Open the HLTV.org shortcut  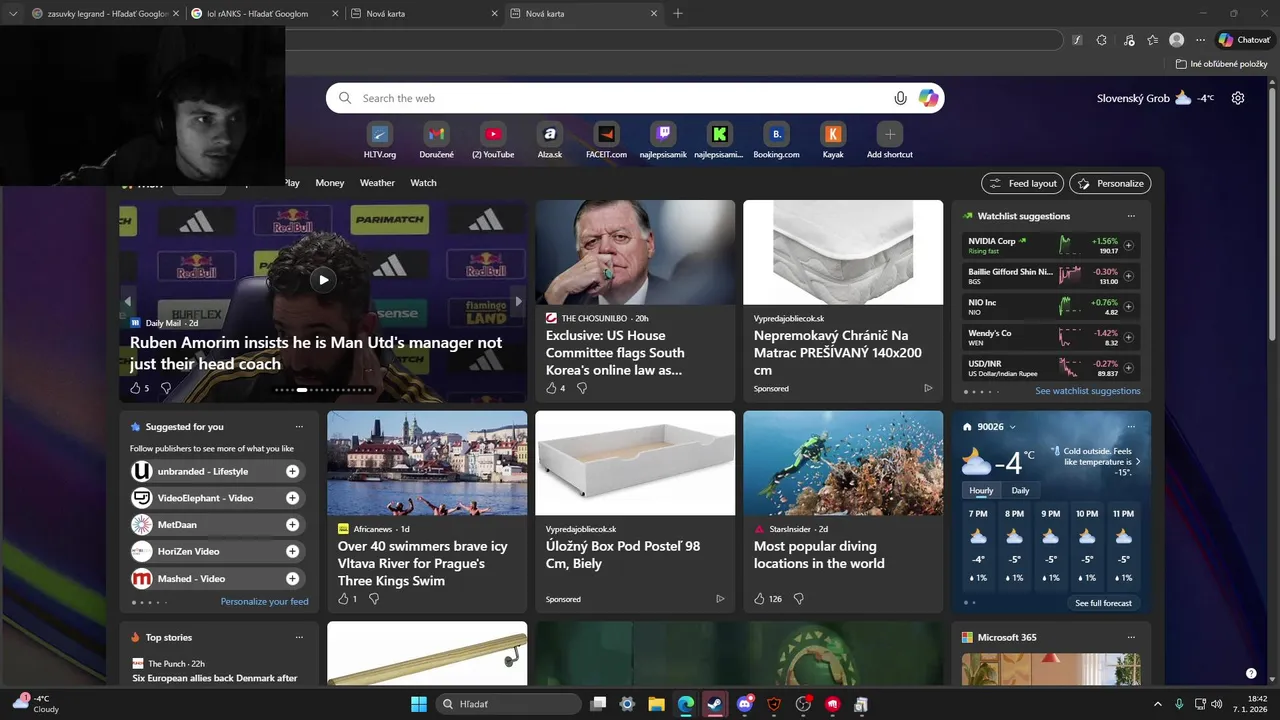[x=380, y=133]
